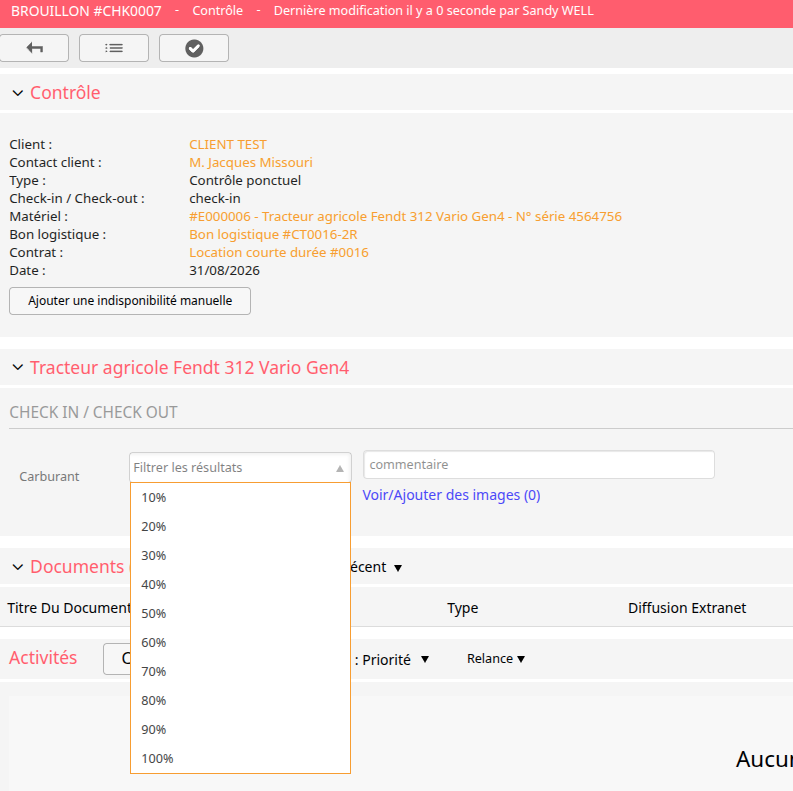Viewport: 793px width, 791px height.
Task: Select 30% fuel level option
Action: [x=240, y=556]
